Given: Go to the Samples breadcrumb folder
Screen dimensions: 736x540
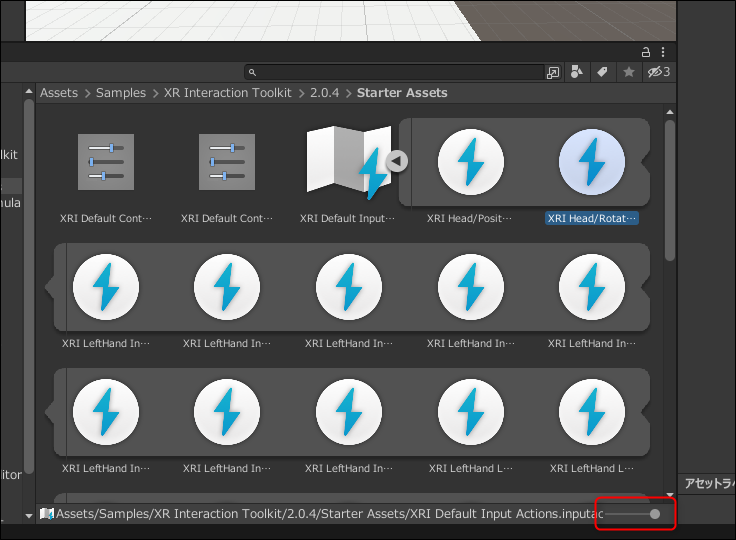Looking at the screenshot, I should (121, 93).
